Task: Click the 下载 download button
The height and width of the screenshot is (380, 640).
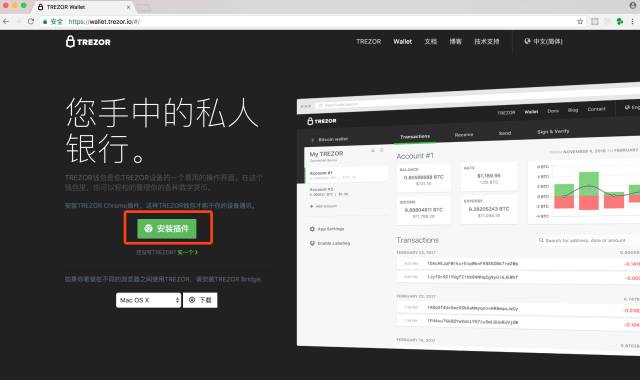Action: 200,300
